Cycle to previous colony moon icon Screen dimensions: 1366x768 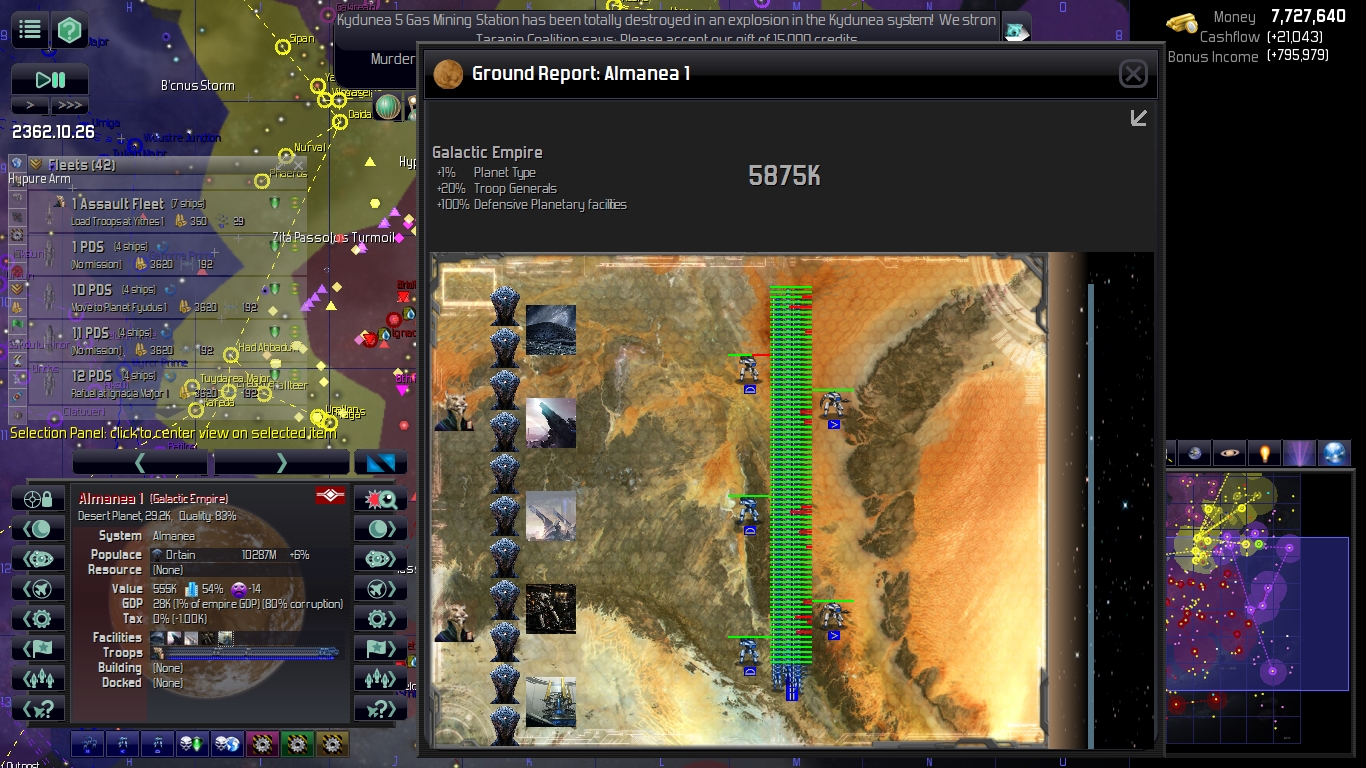[38, 528]
